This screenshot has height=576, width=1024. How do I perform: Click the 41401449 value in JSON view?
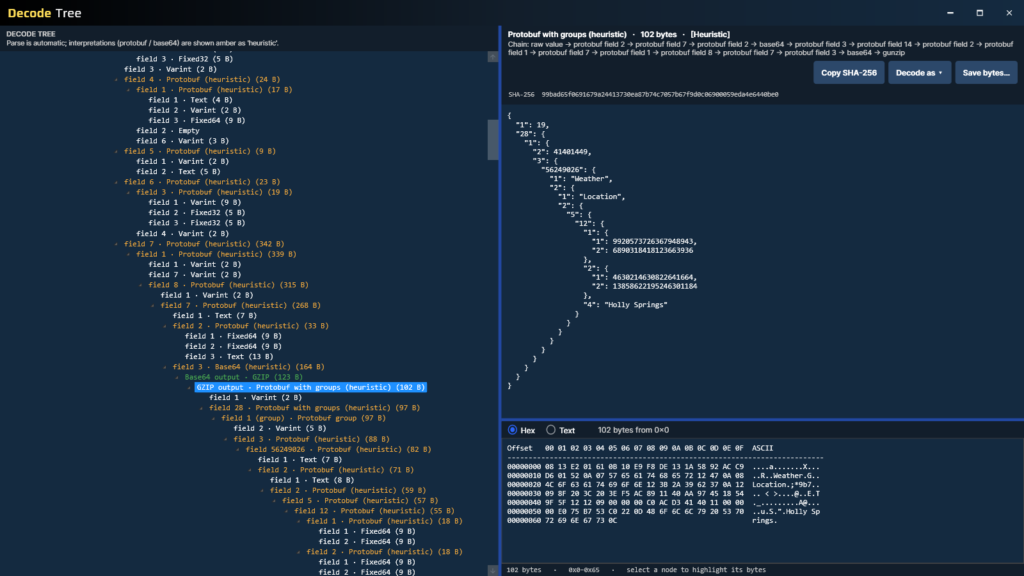point(571,152)
